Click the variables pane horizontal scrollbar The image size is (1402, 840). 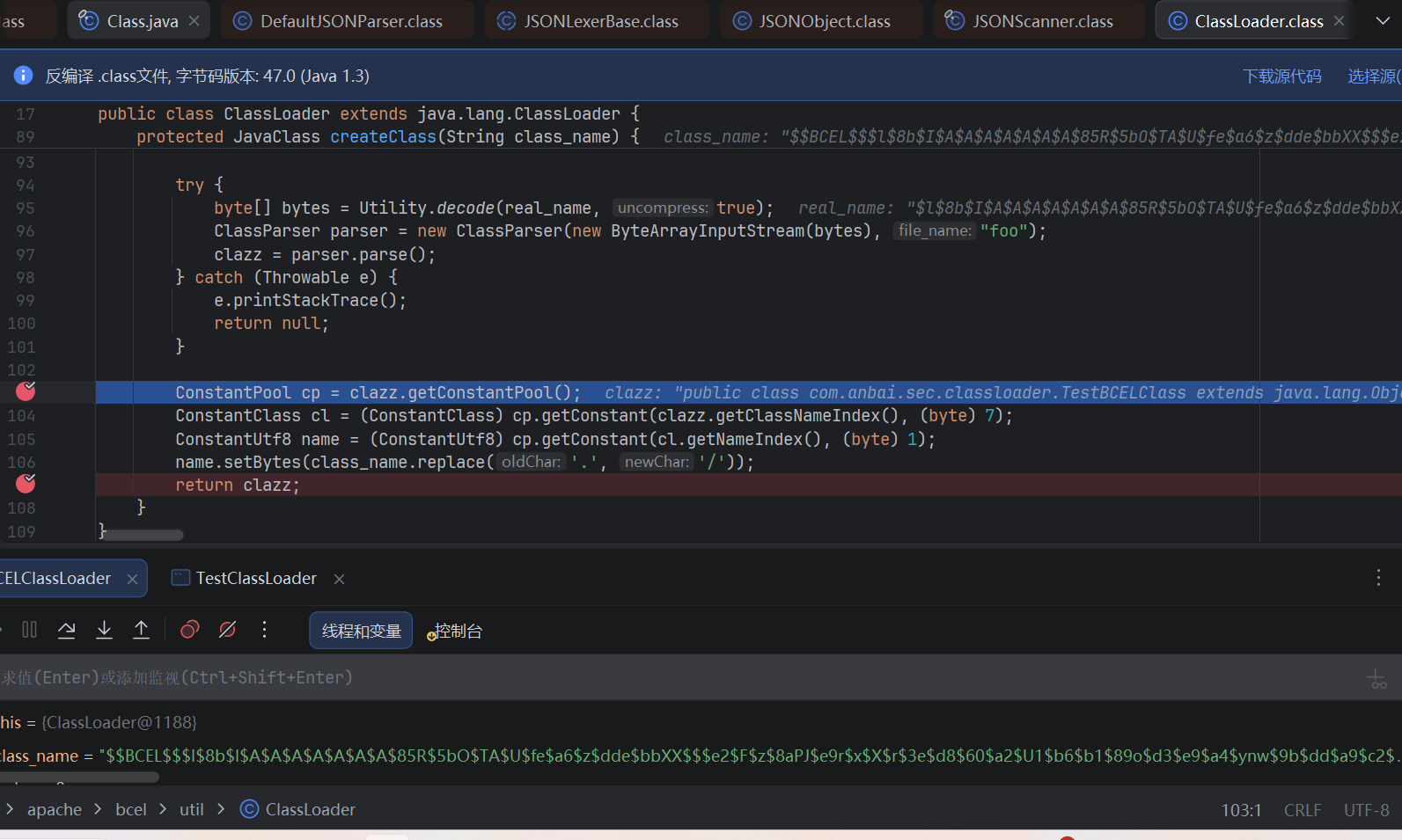pos(79,778)
